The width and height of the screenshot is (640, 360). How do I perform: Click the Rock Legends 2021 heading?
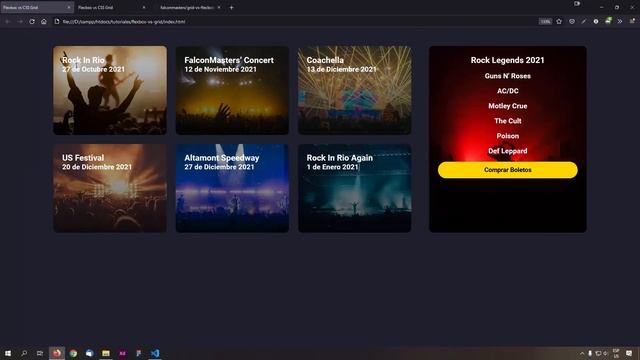pyautogui.click(x=507, y=60)
